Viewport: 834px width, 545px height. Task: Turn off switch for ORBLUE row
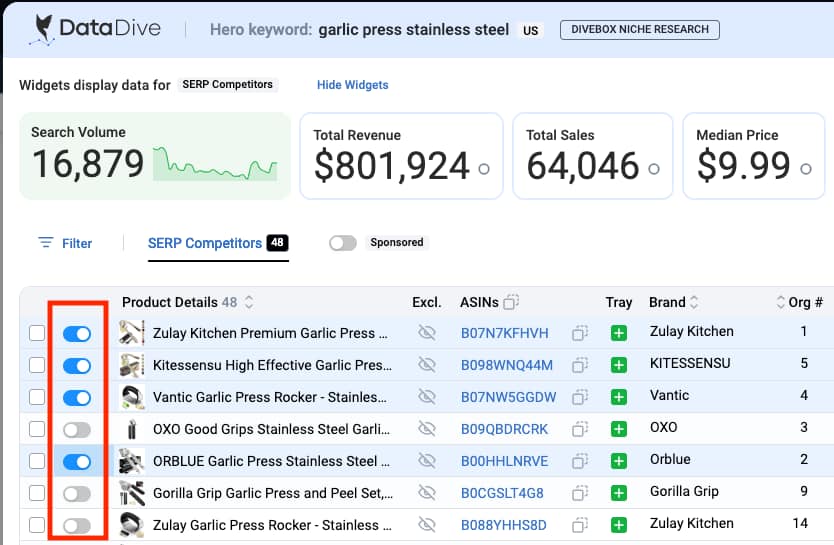(77, 462)
